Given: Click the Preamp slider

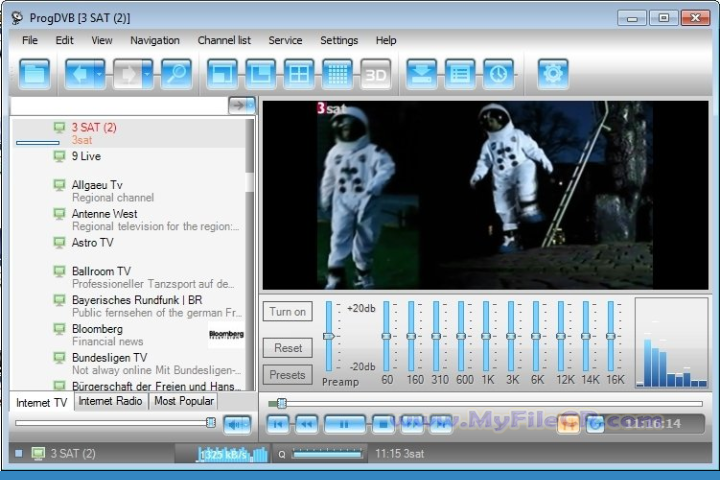Looking at the screenshot, I should (328, 336).
